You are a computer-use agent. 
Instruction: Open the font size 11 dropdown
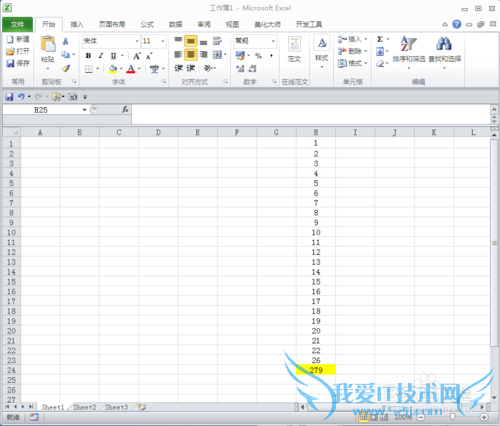coord(163,41)
